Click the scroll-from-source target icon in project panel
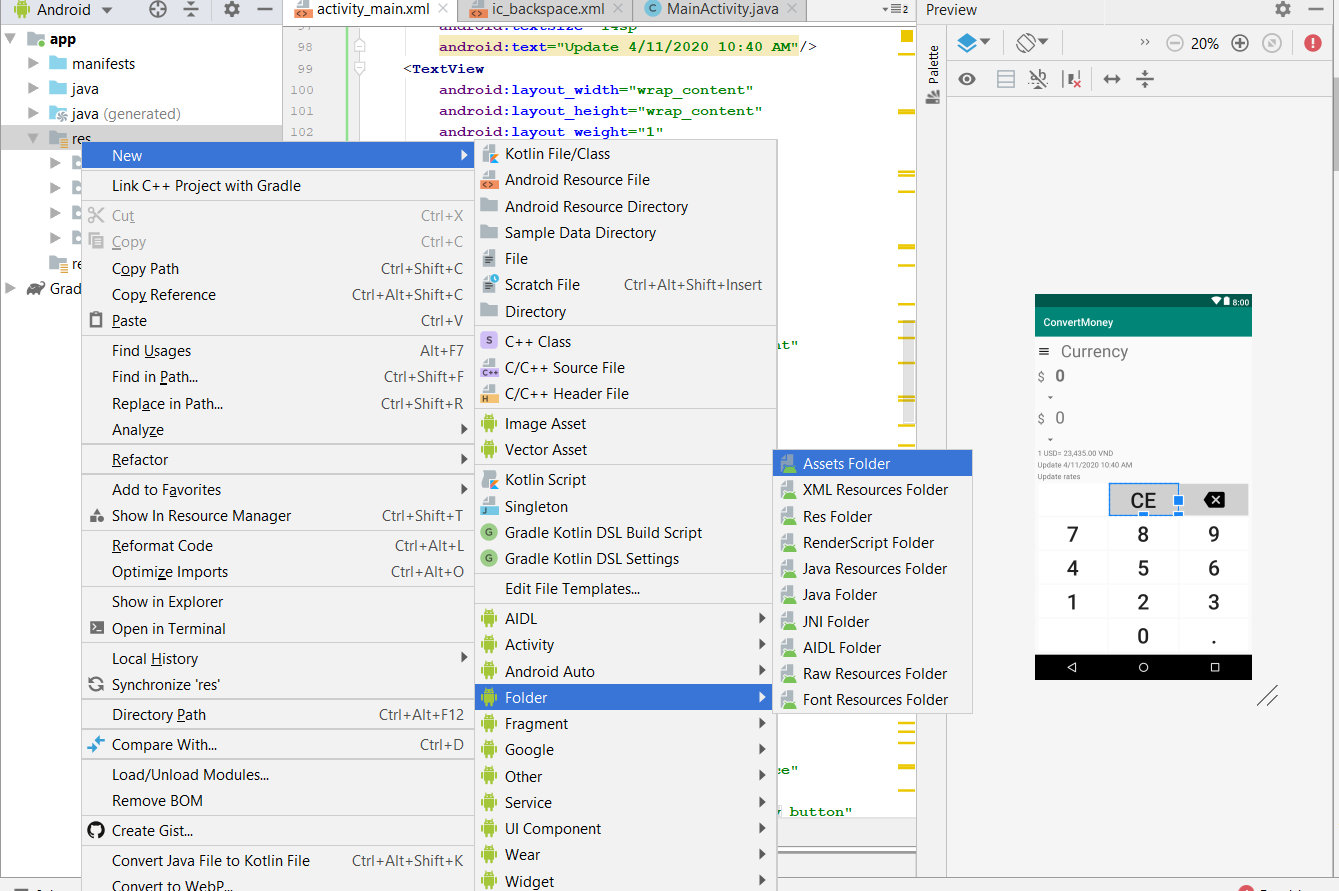The height and width of the screenshot is (891, 1339). coord(158,10)
